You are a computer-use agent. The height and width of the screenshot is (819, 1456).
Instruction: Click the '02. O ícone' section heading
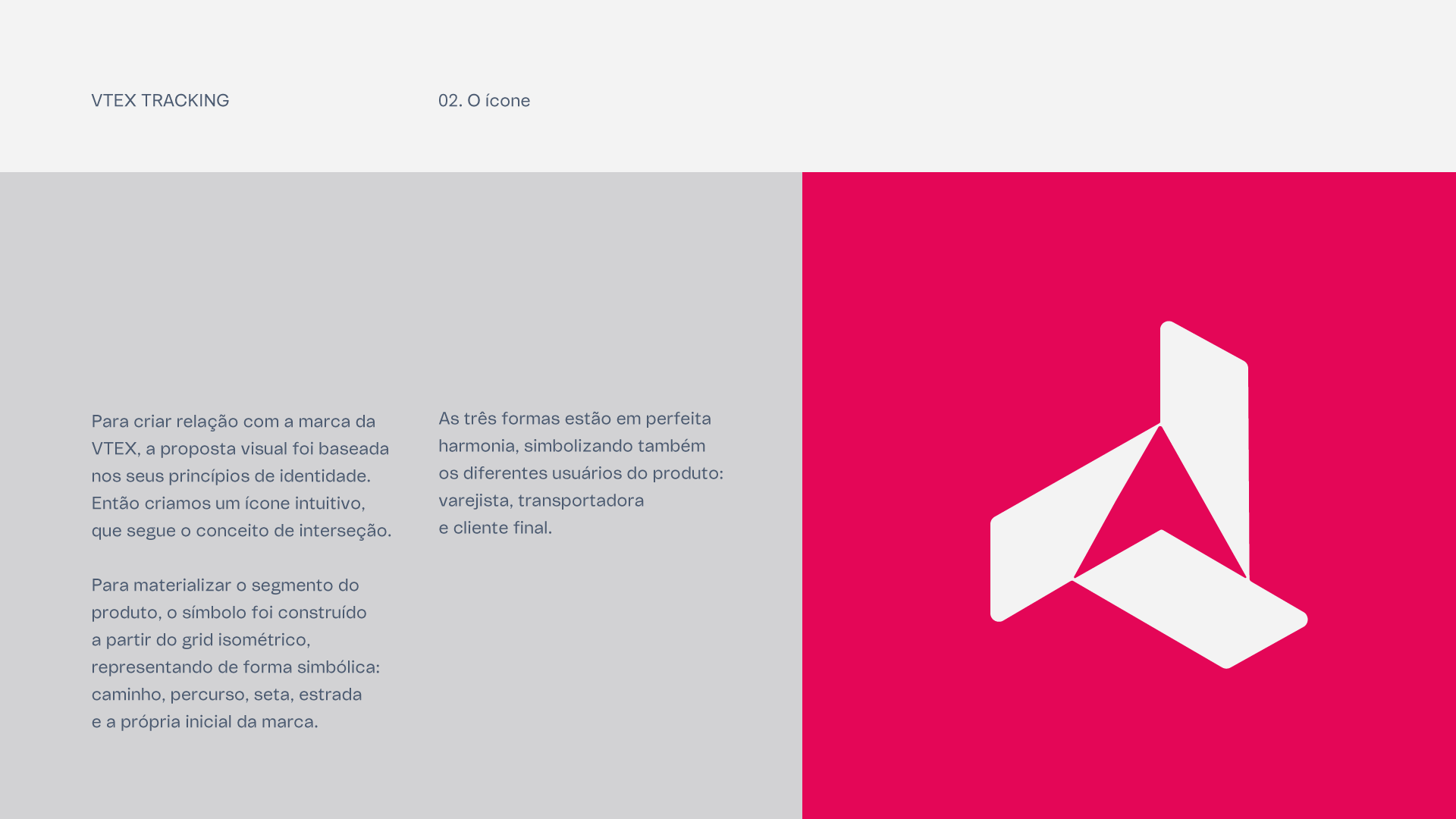tap(484, 101)
